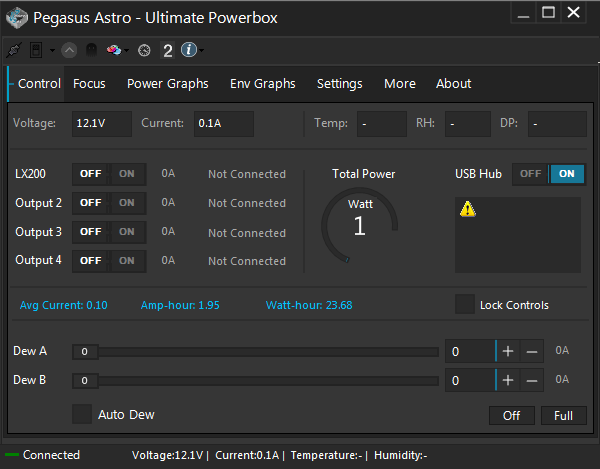Enable the Lock Controls checkbox
The width and height of the screenshot is (600, 469).
[x=465, y=305]
